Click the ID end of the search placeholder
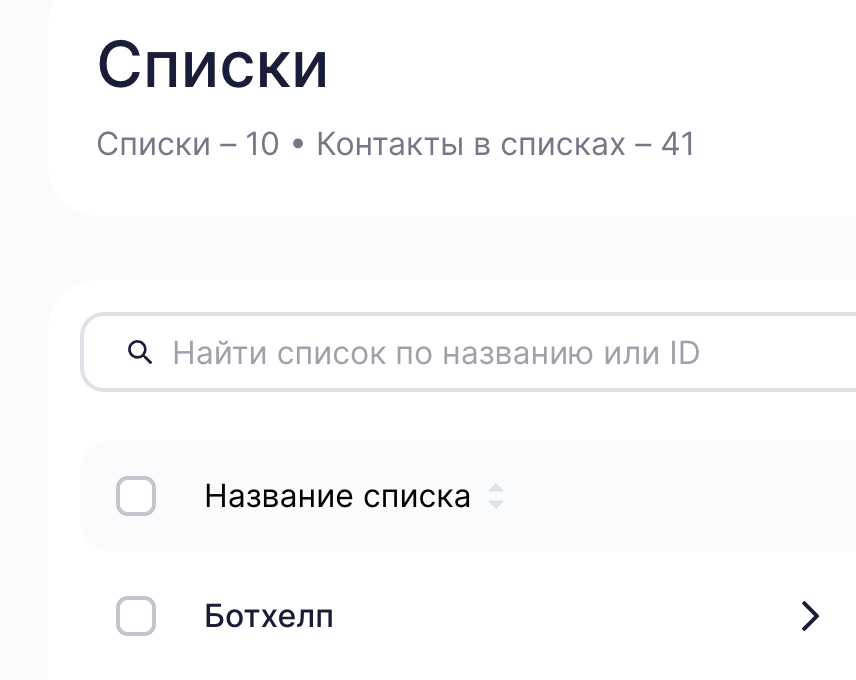Viewport: 856px width, 680px height. [684, 353]
